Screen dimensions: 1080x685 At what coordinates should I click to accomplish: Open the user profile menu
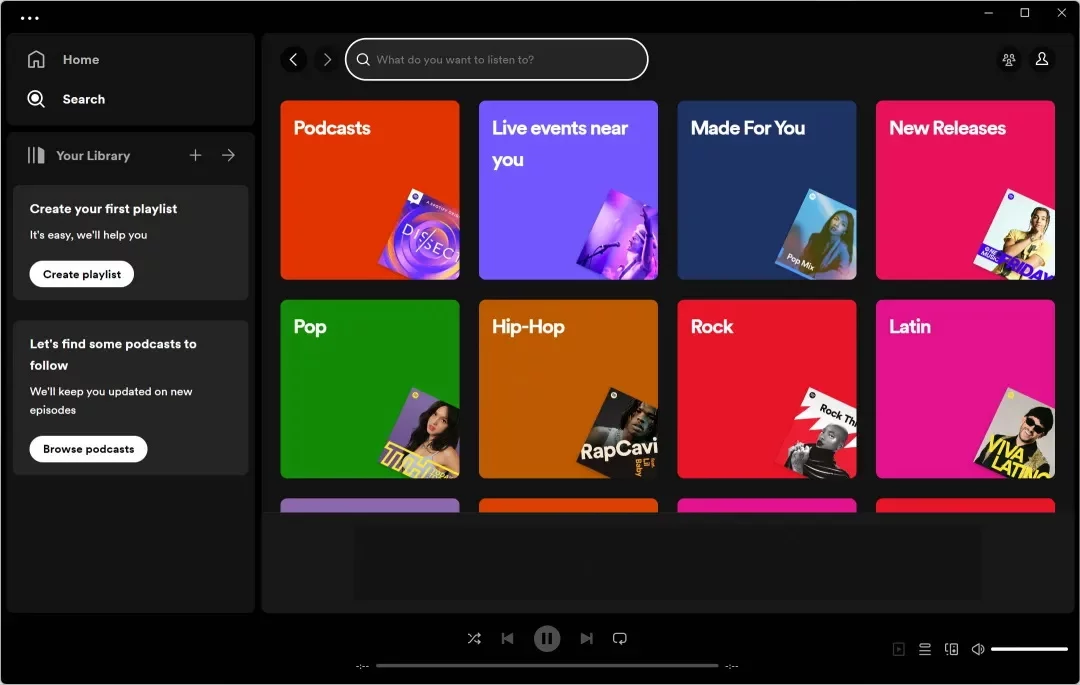(x=1041, y=60)
